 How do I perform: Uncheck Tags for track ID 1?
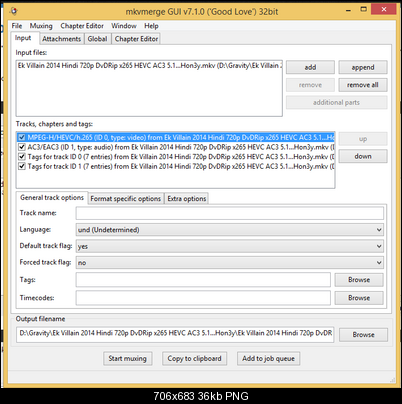click(22, 166)
